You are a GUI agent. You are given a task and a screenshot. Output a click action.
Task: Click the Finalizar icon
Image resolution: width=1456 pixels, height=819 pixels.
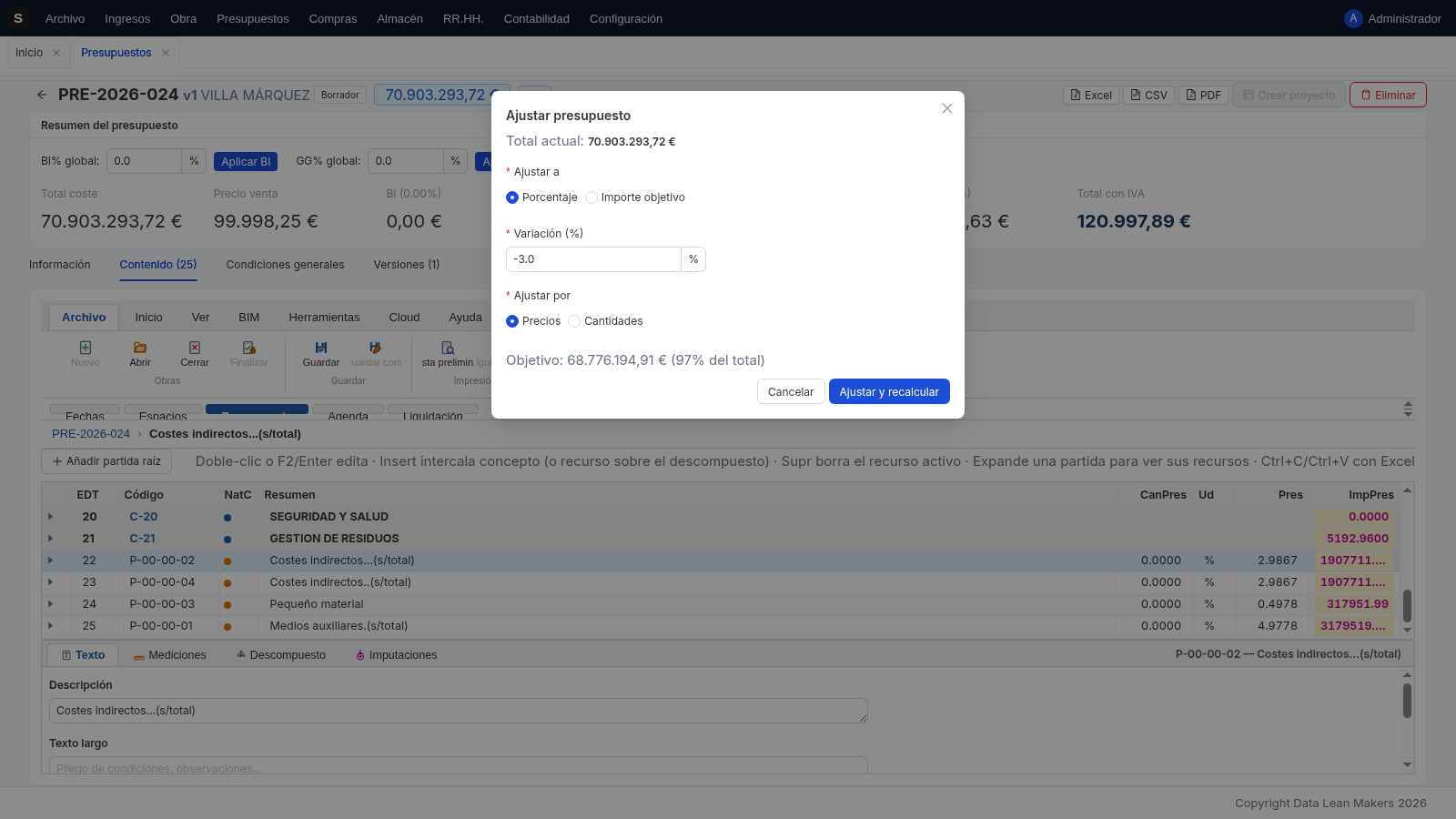coord(249,348)
